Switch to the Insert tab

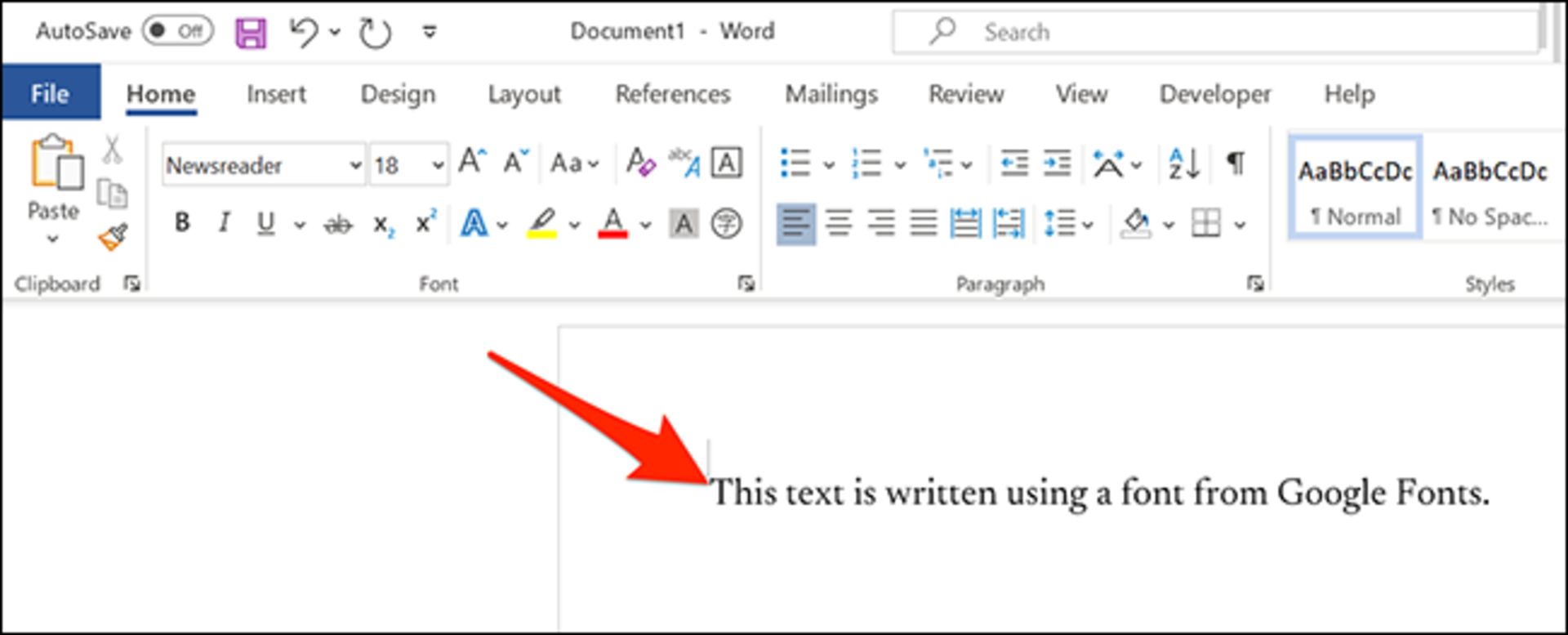(x=276, y=94)
